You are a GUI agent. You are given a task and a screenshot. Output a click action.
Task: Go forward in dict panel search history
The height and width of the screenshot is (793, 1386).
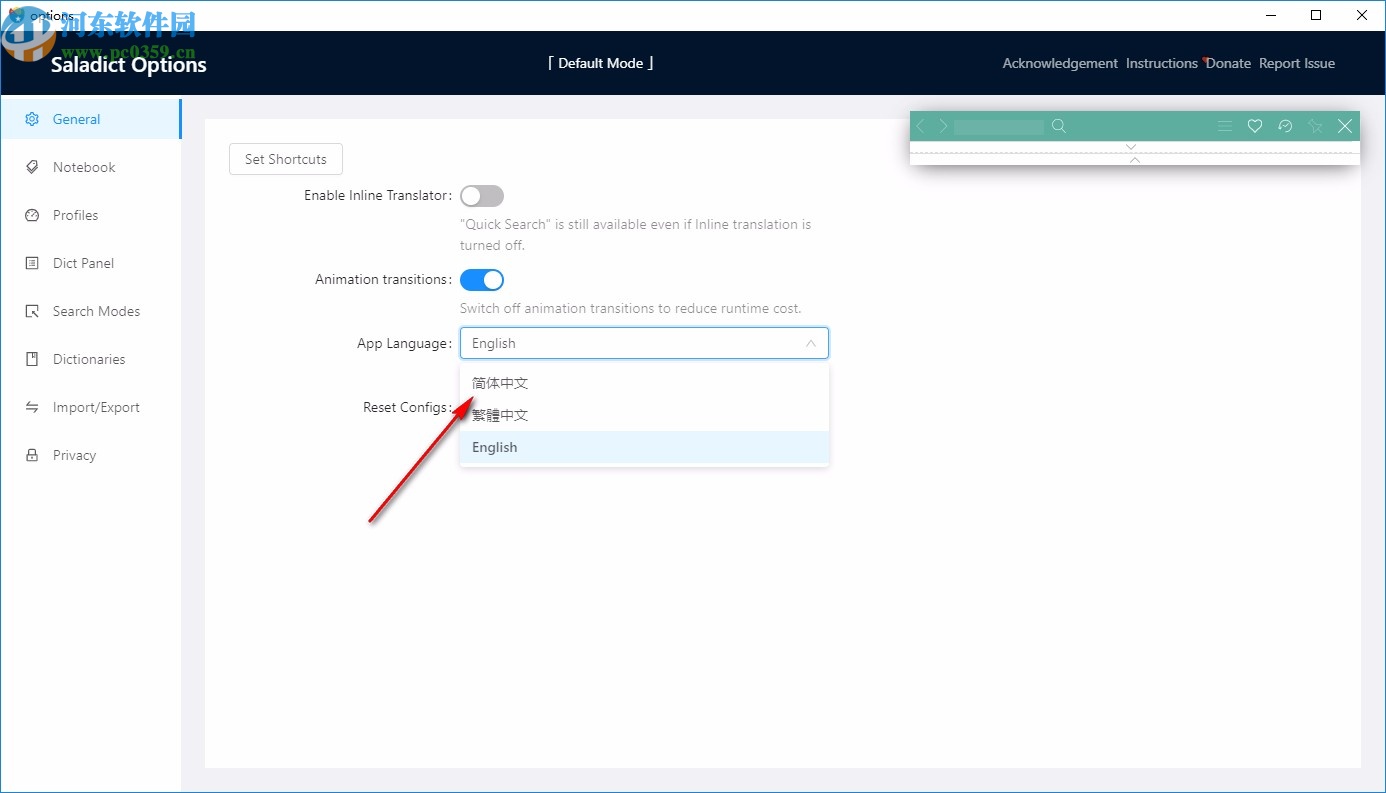pyautogui.click(x=943, y=126)
